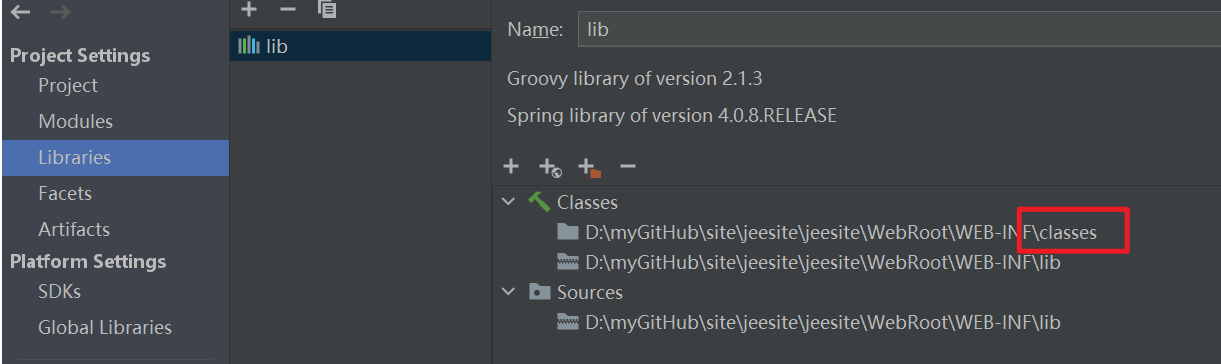Add a new project library
The width and height of the screenshot is (1221, 364).
(x=250, y=9)
